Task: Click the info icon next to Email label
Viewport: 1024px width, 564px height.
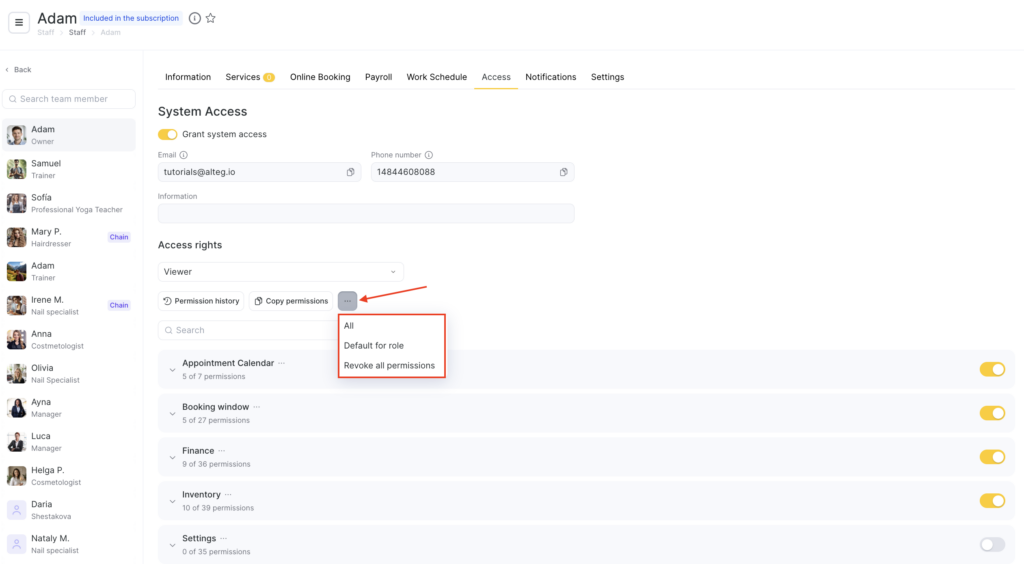Action: (x=184, y=155)
